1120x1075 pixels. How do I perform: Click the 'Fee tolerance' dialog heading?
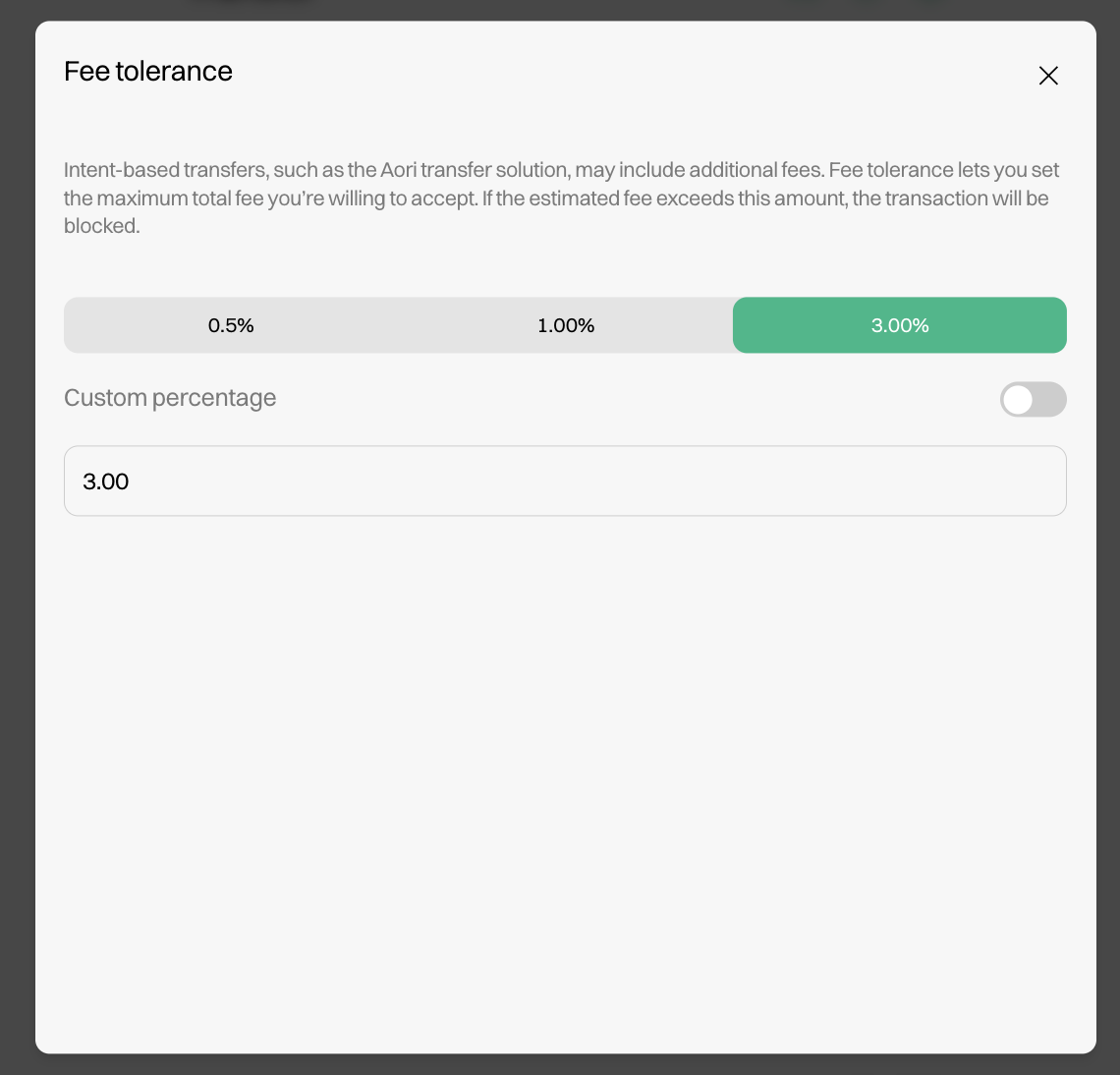pos(148,72)
